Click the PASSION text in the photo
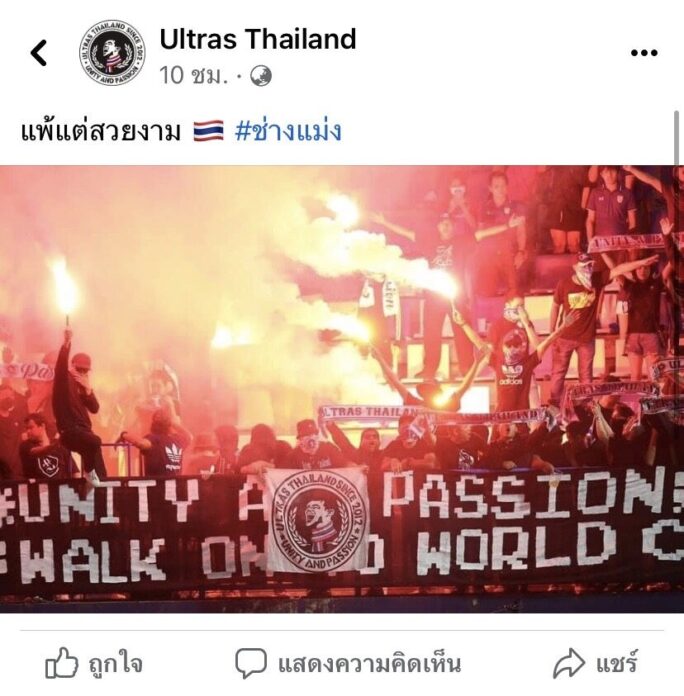Viewport: 684px width, 696px height. coord(534,494)
